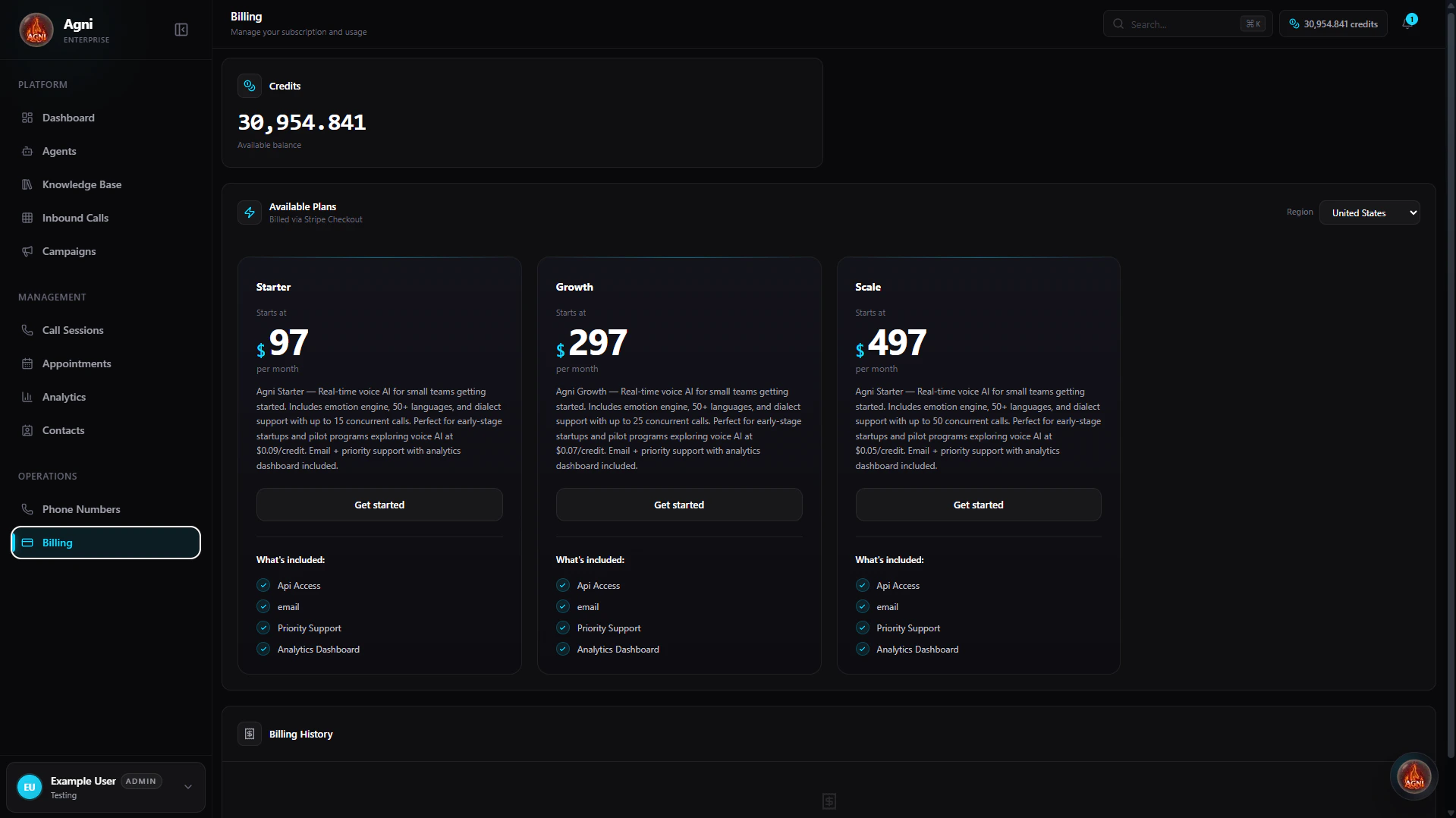Image resolution: width=1456 pixels, height=818 pixels.
Task: Click 'Billed via Stripe Checkout' text
Action: (316, 219)
